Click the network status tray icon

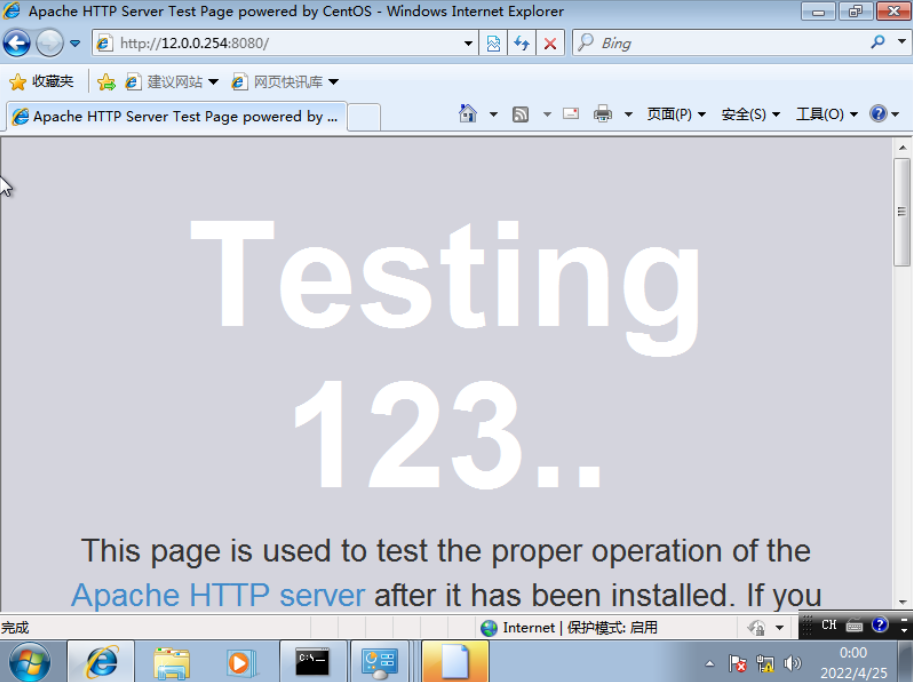click(765, 663)
